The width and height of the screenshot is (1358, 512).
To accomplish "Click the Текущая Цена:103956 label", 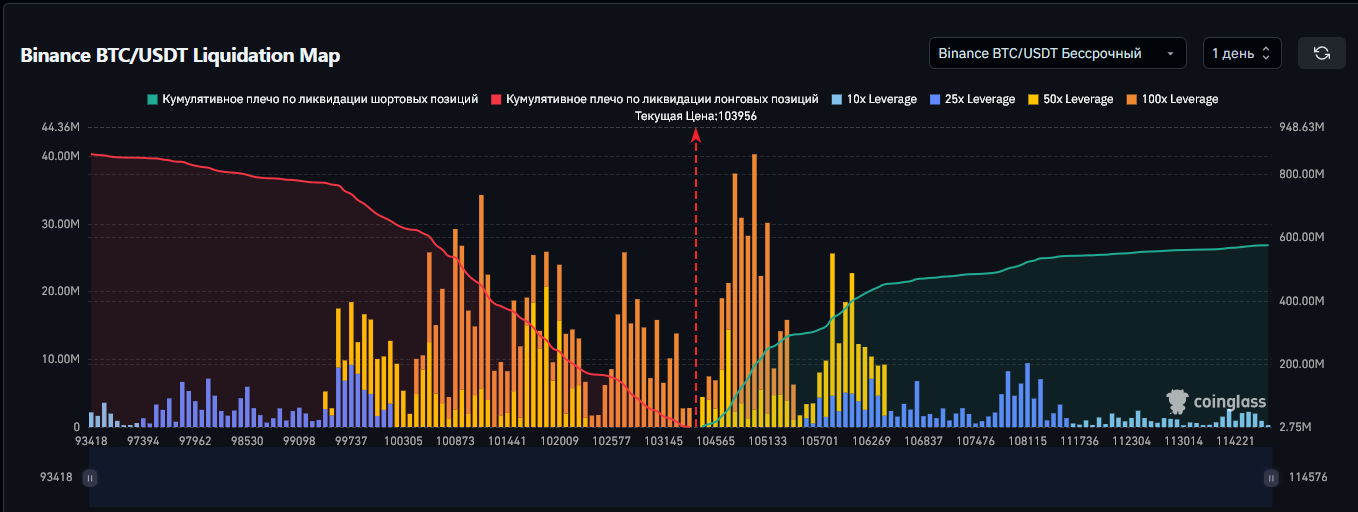I will pyautogui.click(x=696, y=117).
